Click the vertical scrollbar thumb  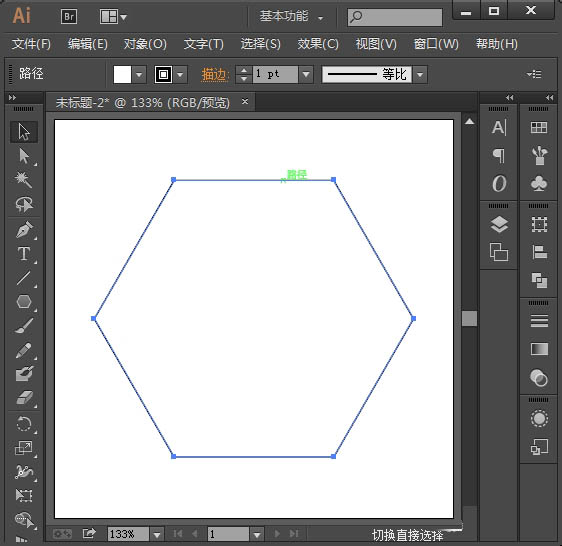[470, 318]
